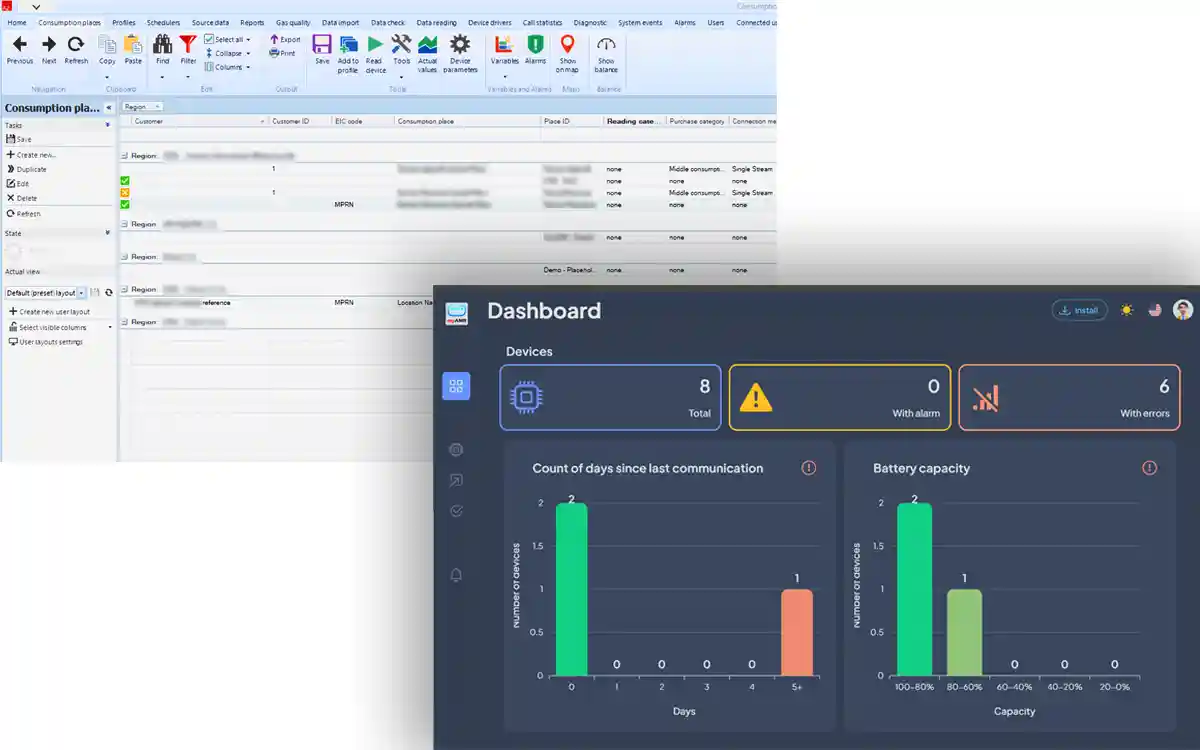Click the orange 5+ days bar
Viewport: 1200px width, 750px height.
tap(797, 633)
